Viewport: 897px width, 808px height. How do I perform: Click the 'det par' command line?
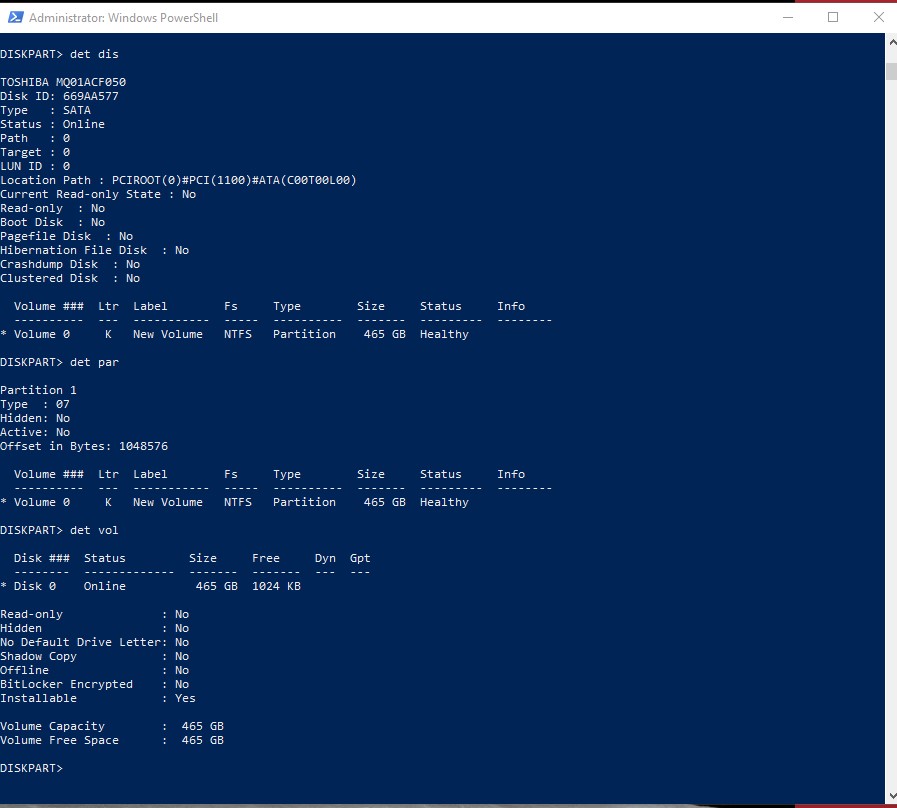59,362
